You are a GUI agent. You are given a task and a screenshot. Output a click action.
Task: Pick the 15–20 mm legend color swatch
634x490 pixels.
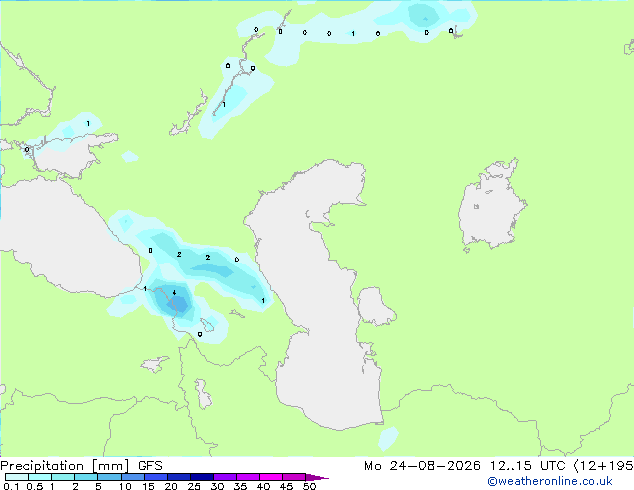click(x=156, y=477)
